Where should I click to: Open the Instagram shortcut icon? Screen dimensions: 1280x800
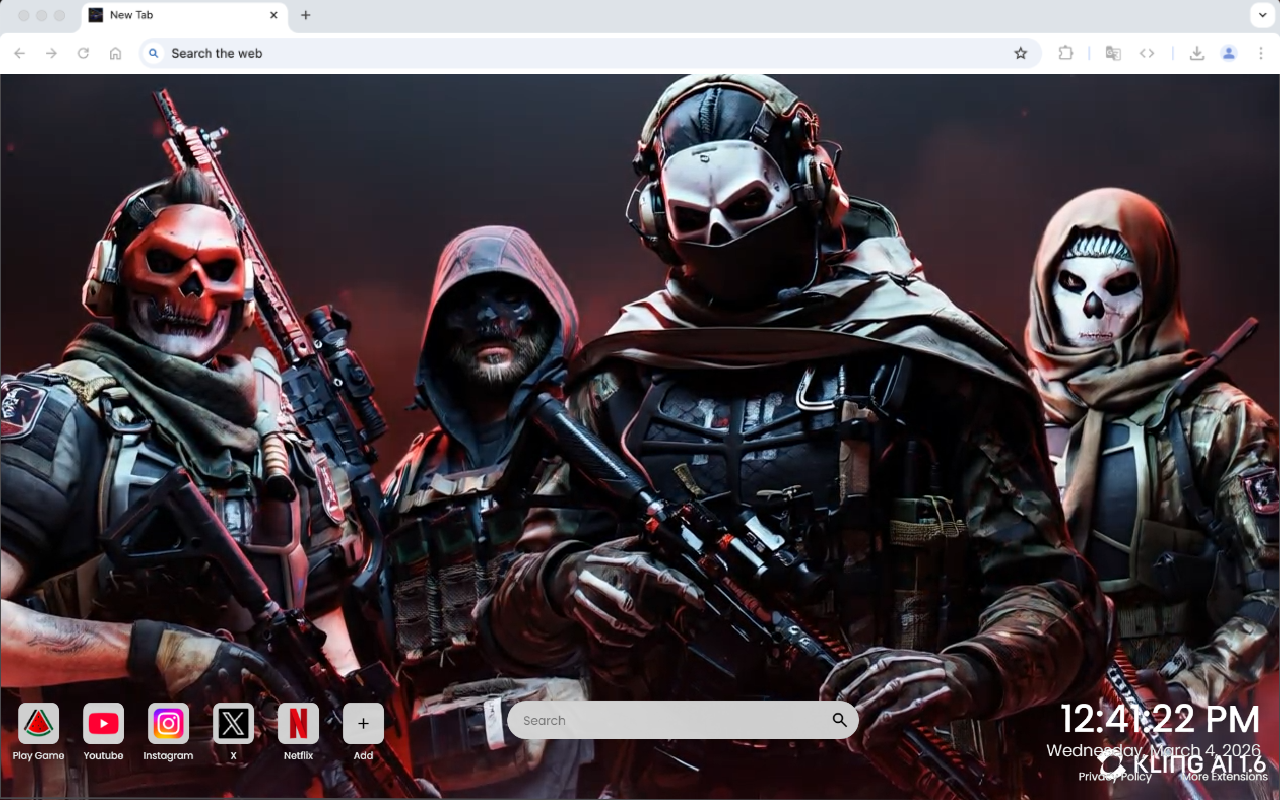click(x=168, y=724)
